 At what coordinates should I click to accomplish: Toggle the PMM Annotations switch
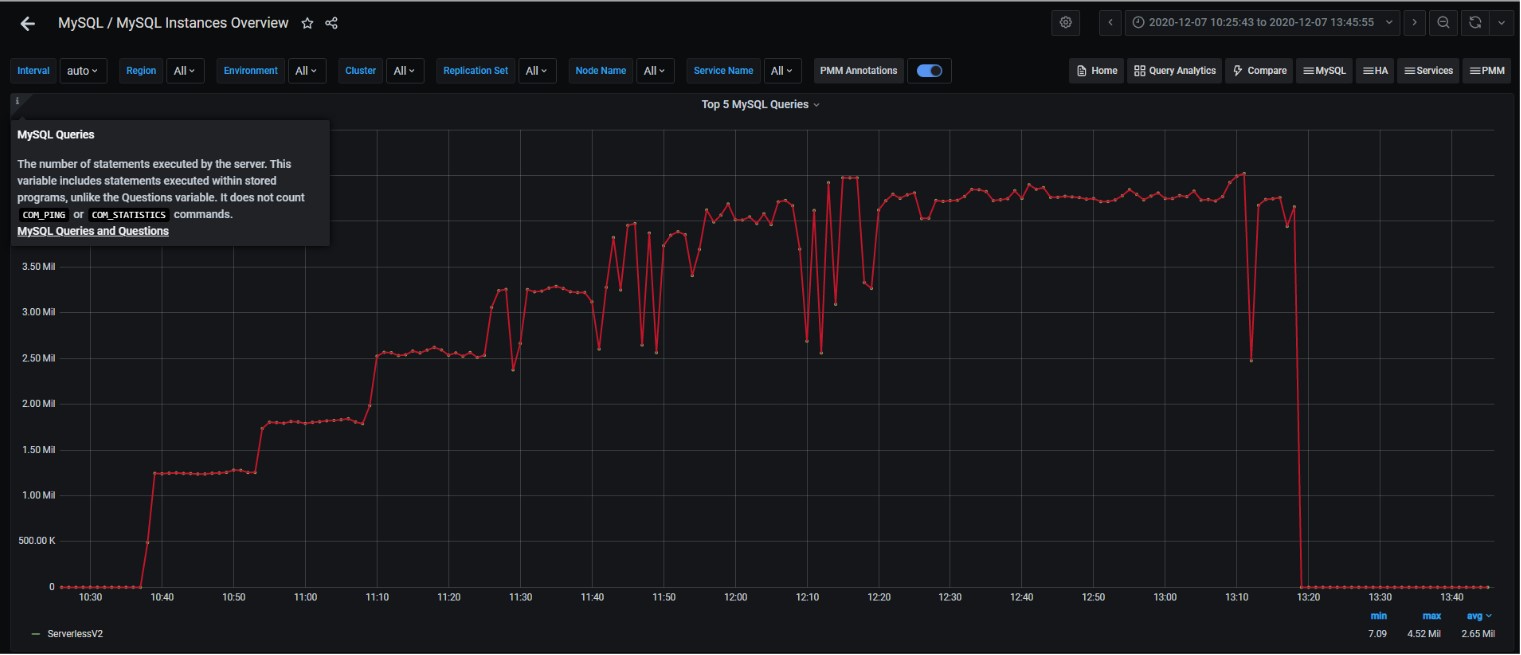tap(929, 71)
